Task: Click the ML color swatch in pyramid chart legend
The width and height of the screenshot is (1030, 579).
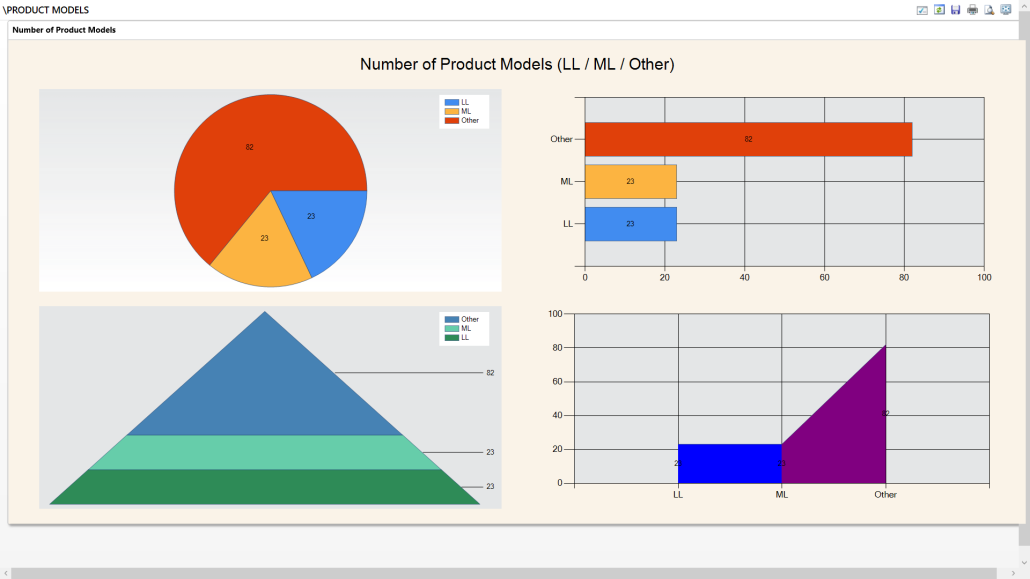Action: coord(451,328)
